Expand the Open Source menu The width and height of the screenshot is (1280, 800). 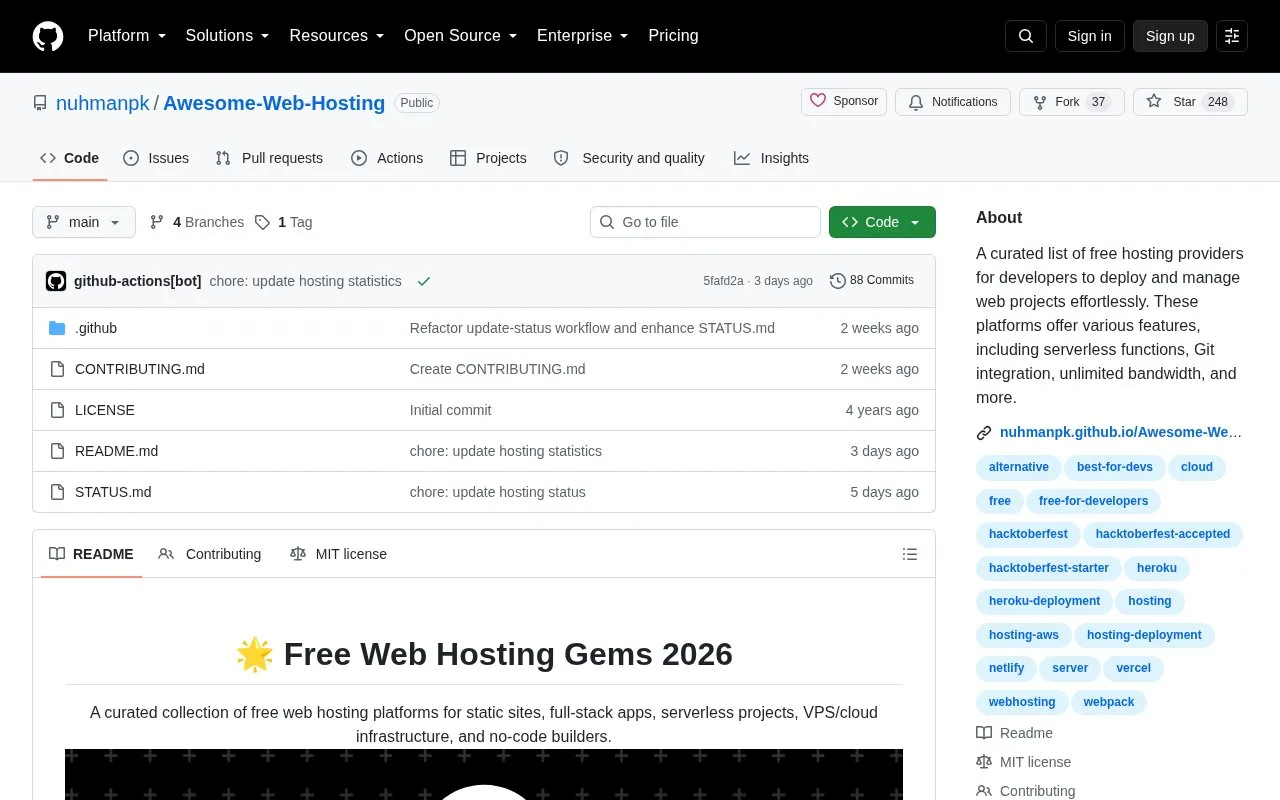[x=461, y=36]
